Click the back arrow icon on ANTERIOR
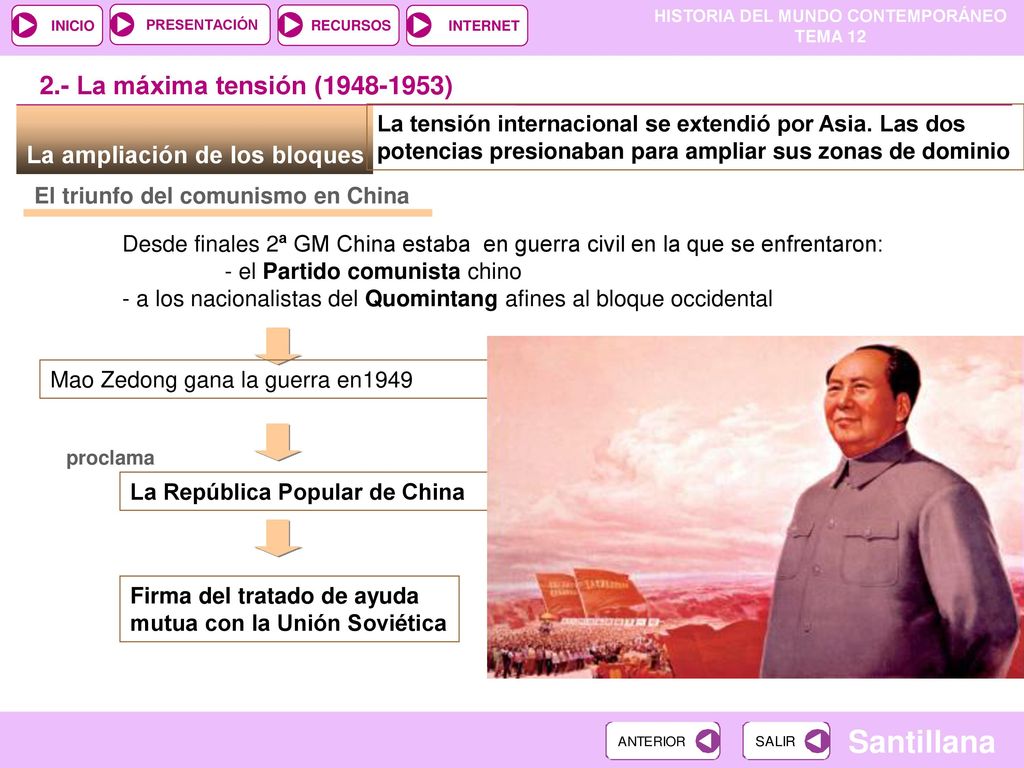 coord(707,741)
